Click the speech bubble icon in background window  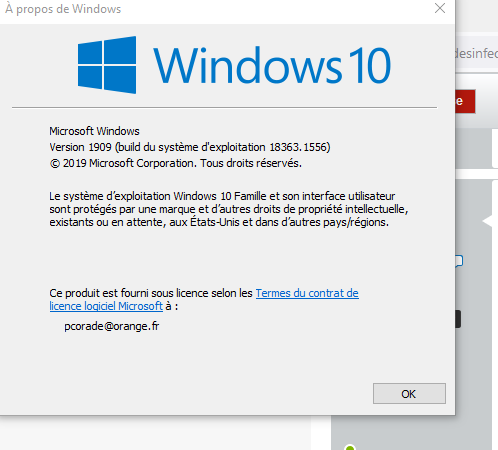click(459, 261)
